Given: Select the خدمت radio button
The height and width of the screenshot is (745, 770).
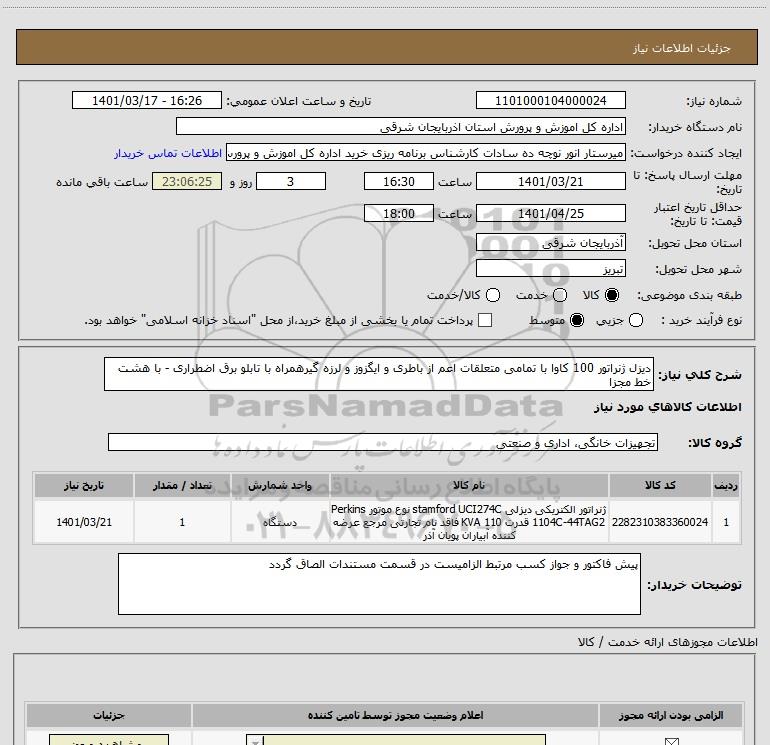Looking at the screenshot, I should tap(560, 295).
